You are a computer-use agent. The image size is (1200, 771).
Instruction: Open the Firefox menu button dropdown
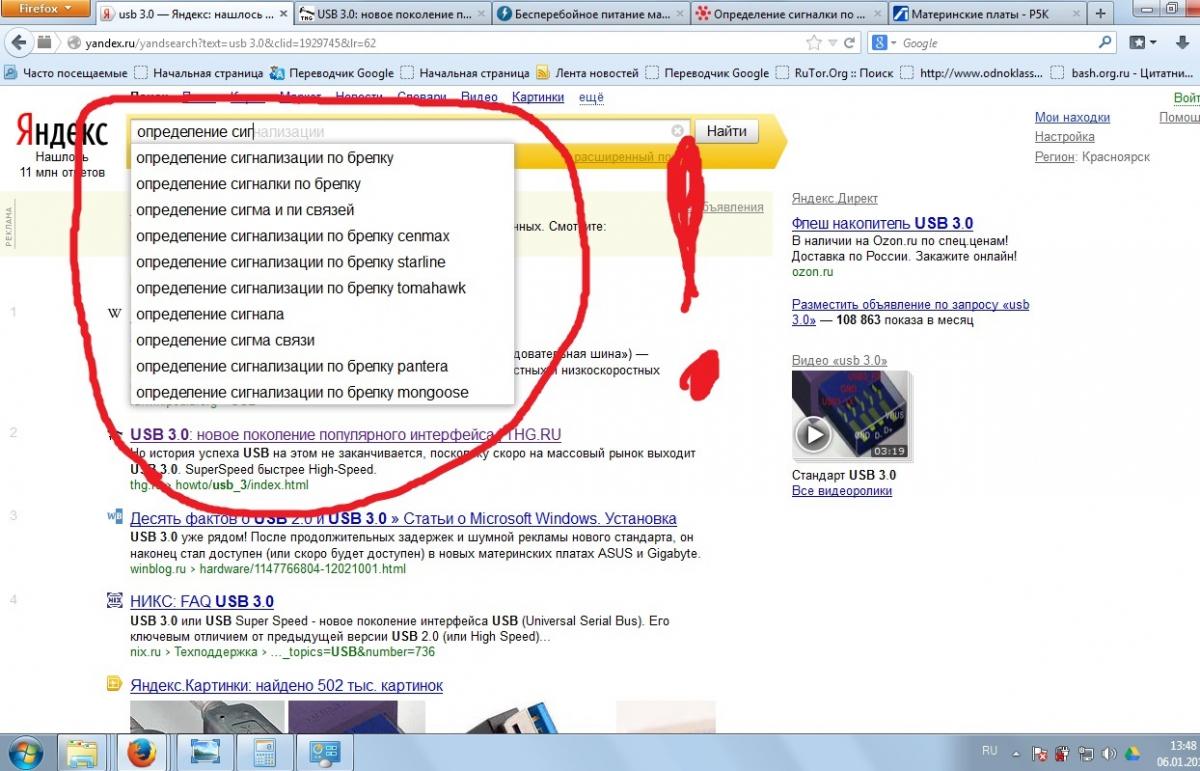pos(48,8)
